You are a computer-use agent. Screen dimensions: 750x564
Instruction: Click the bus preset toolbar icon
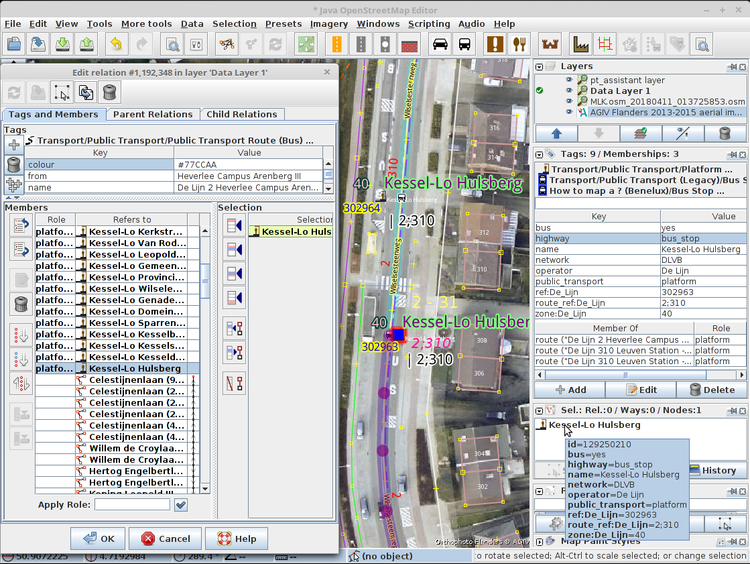pyautogui.click(x=464, y=44)
